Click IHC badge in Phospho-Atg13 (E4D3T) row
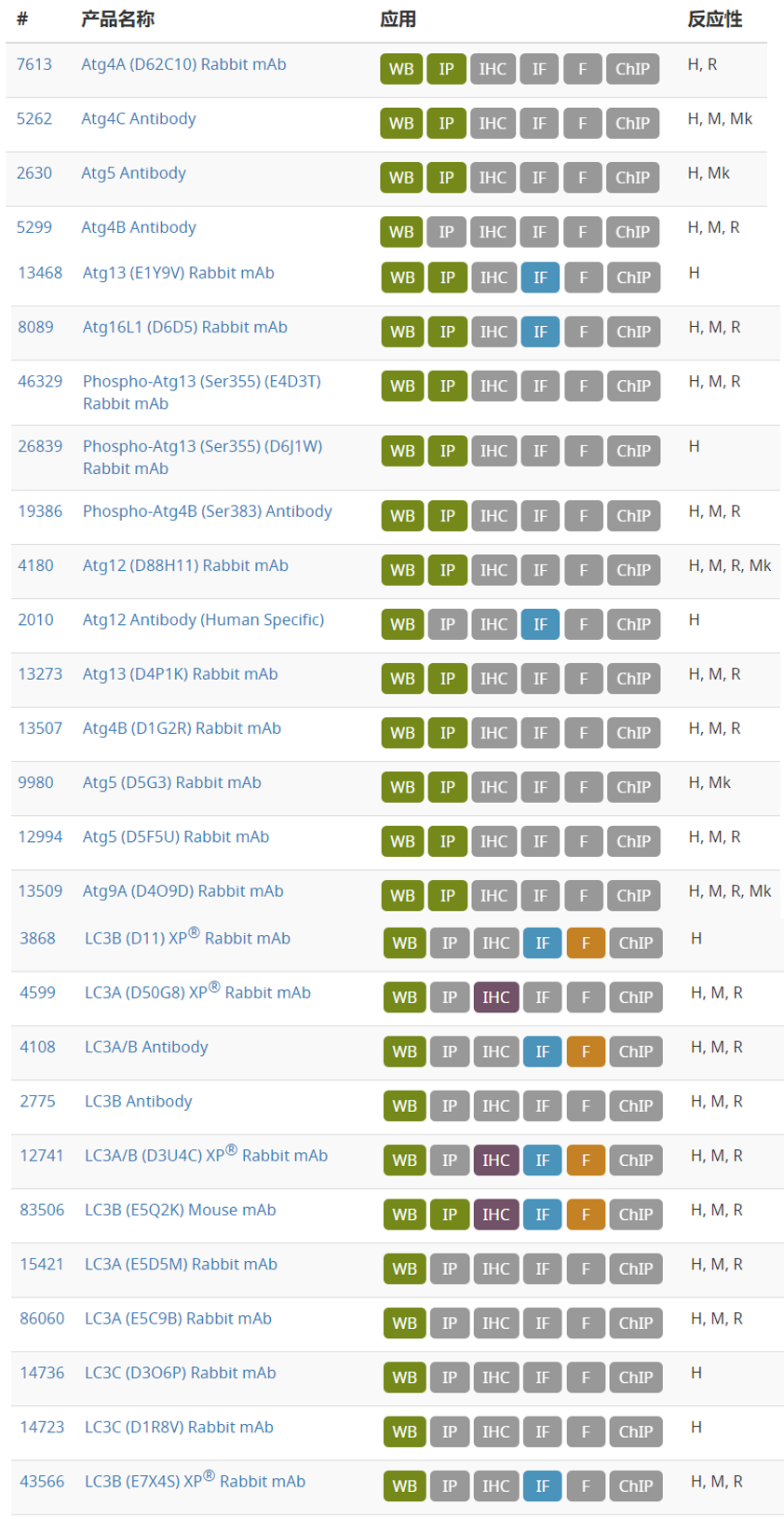The image size is (784, 1519). pos(493,386)
